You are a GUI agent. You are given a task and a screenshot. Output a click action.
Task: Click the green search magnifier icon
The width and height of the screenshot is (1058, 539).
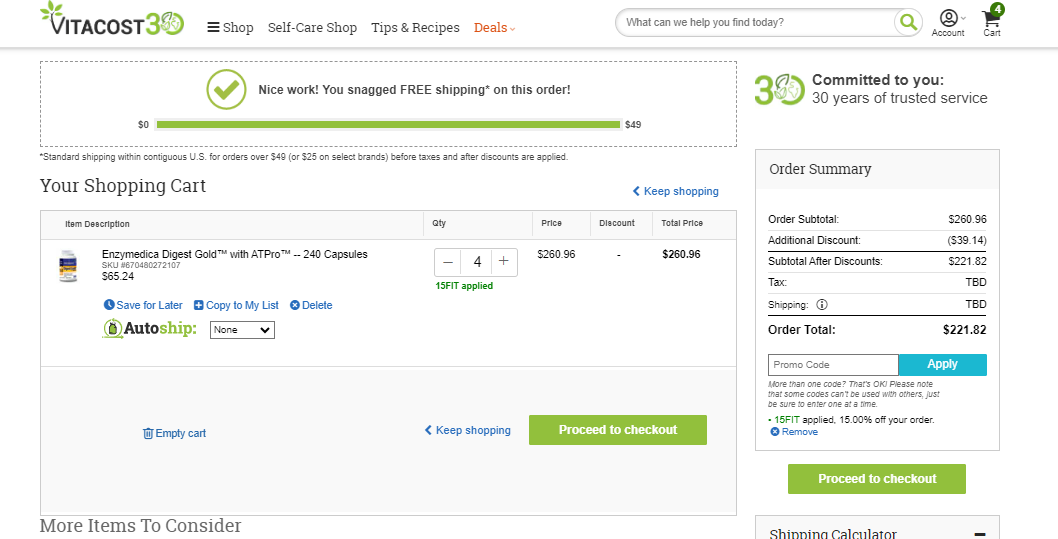pyautogui.click(x=908, y=22)
